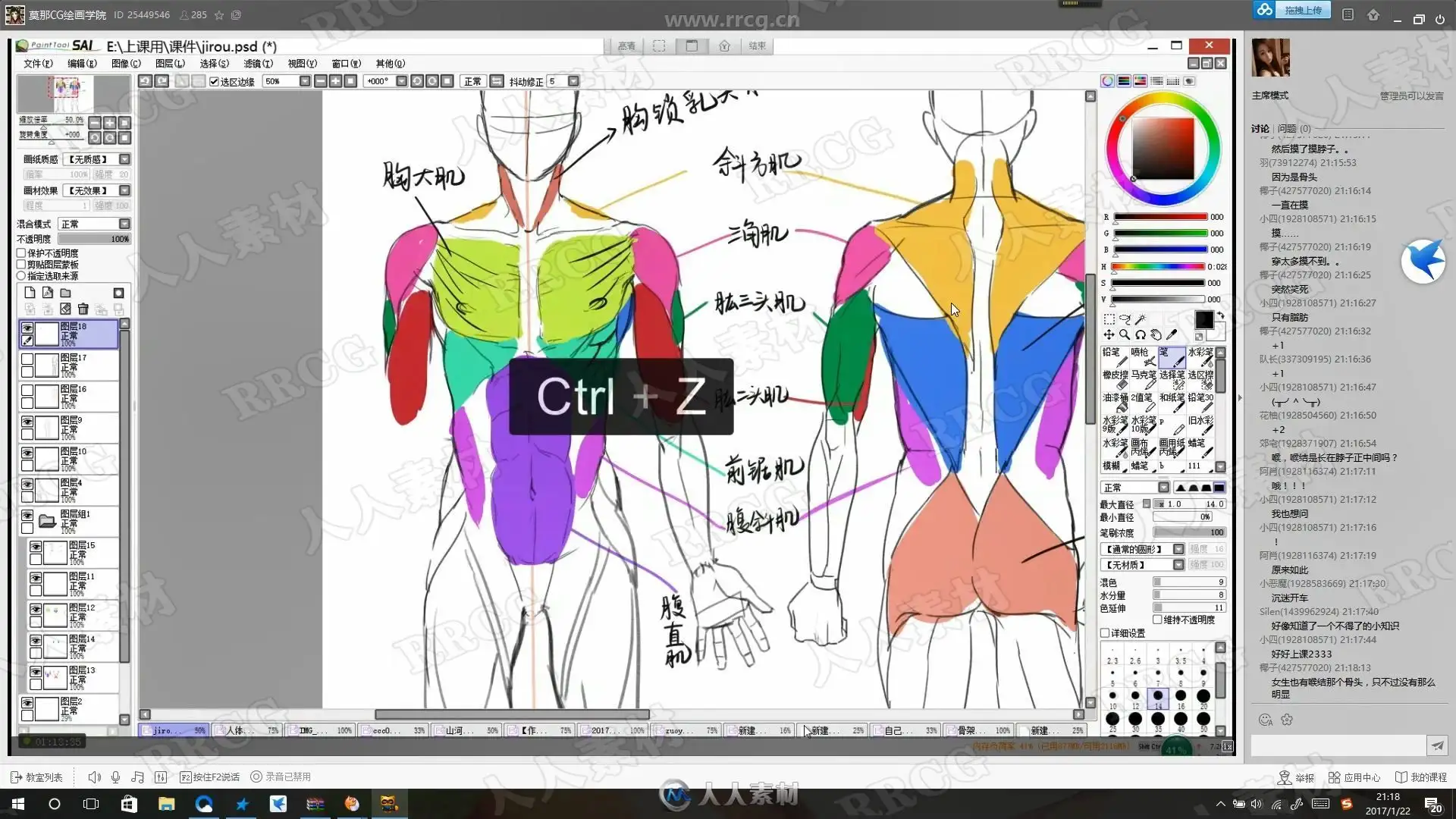The image size is (1456, 819).
Task: Click the red R color slider
Action: (x=1159, y=218)
